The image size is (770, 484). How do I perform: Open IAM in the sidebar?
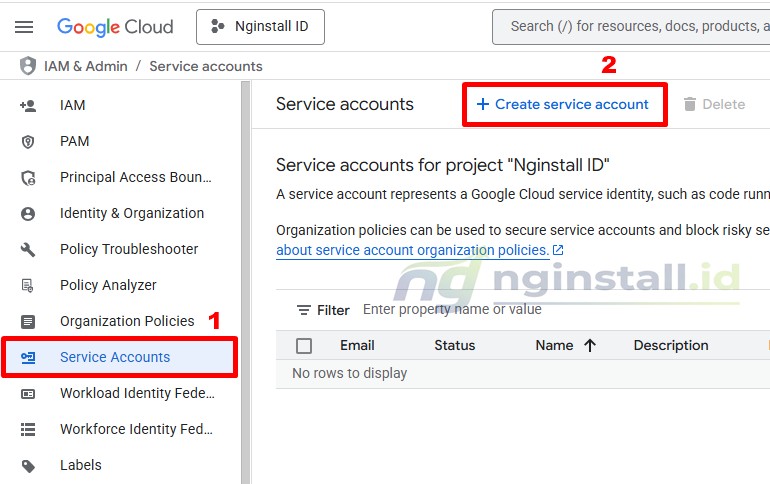point(73,105)
